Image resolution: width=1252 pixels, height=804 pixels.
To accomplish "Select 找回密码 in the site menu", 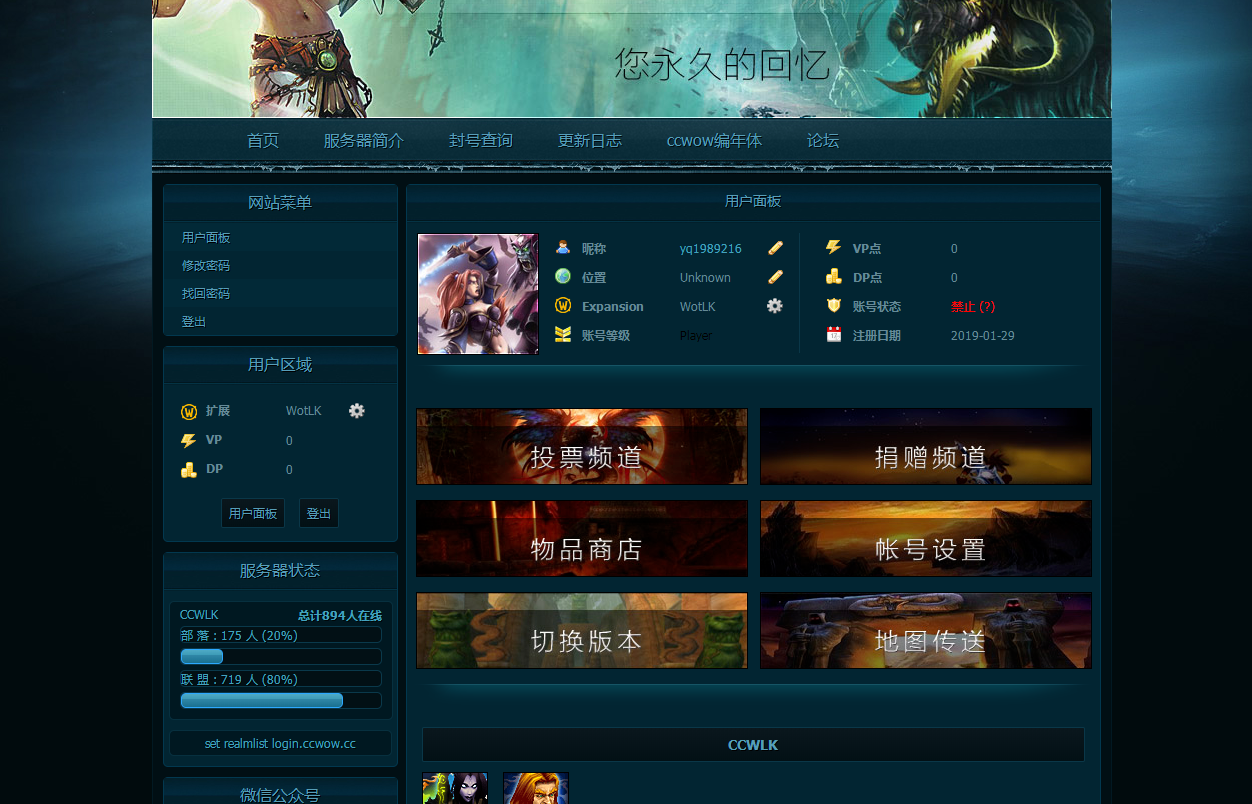I will [206, 294].
